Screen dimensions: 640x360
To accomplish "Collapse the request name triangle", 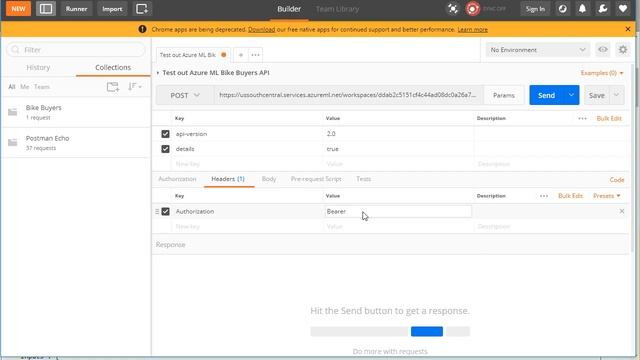I will point(158,73).
